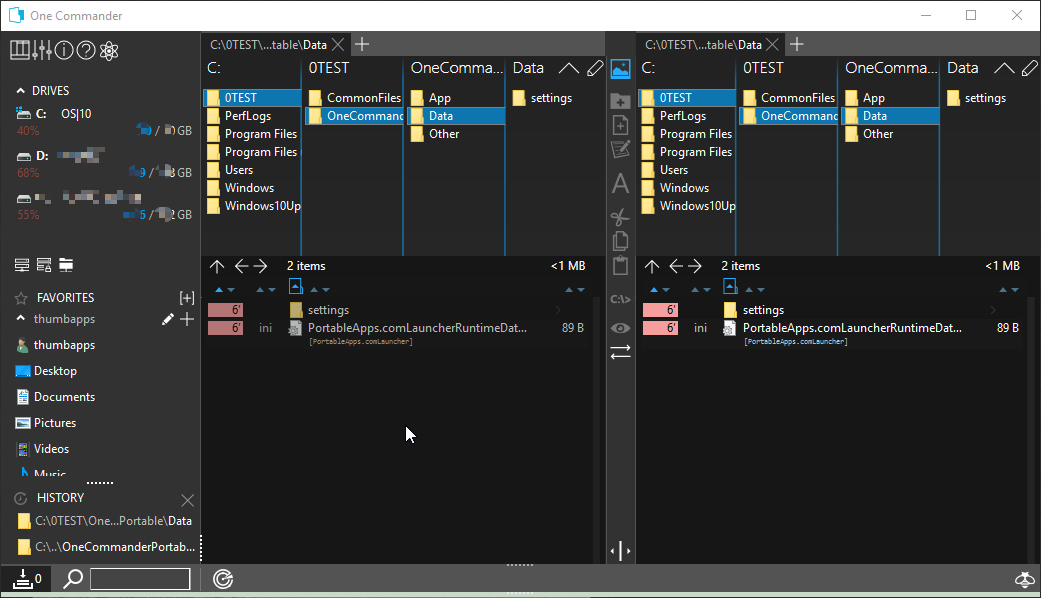Go up one folder in right pane
The width and height of the screenshot is (1041, 598).
coord(652,266)
